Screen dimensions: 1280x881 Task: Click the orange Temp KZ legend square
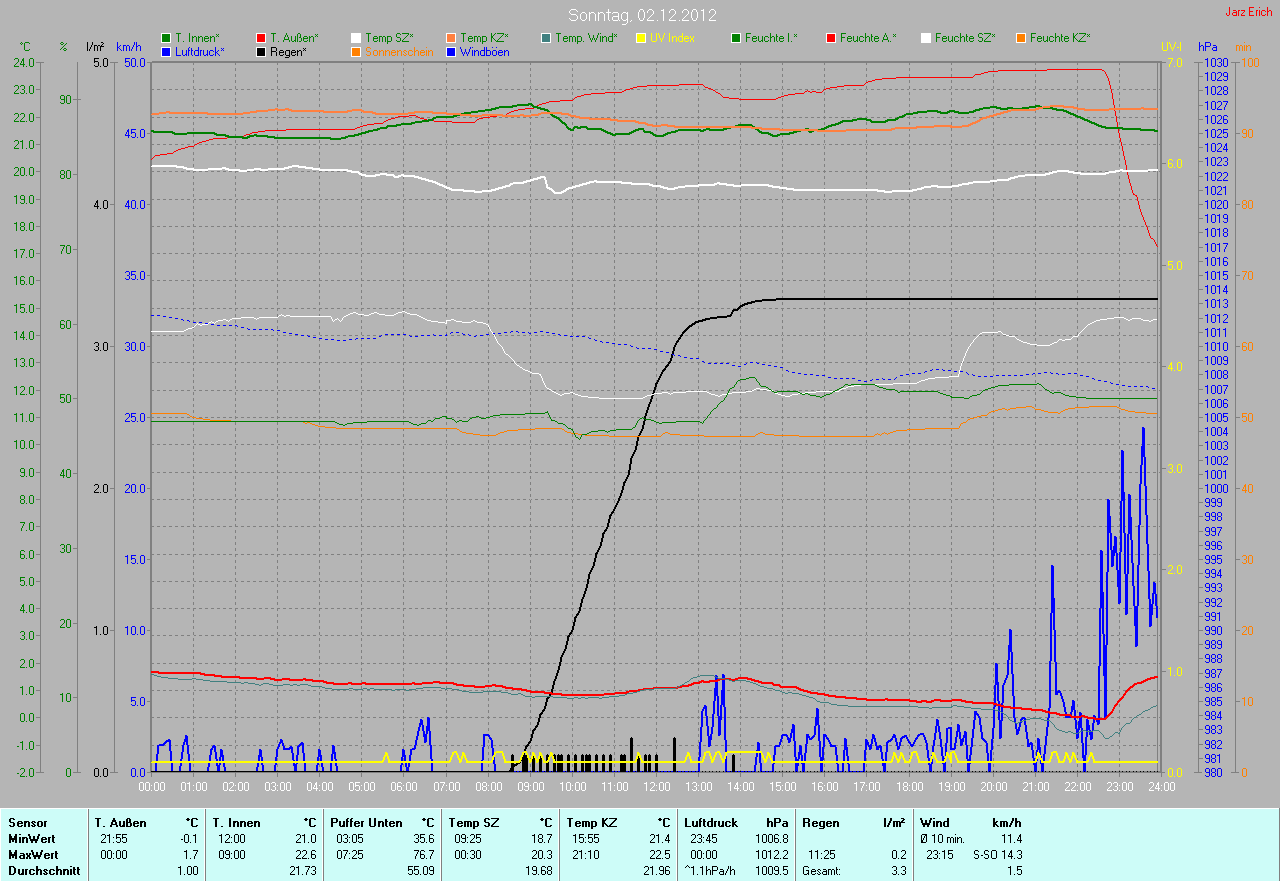click(x=451, y=38)
